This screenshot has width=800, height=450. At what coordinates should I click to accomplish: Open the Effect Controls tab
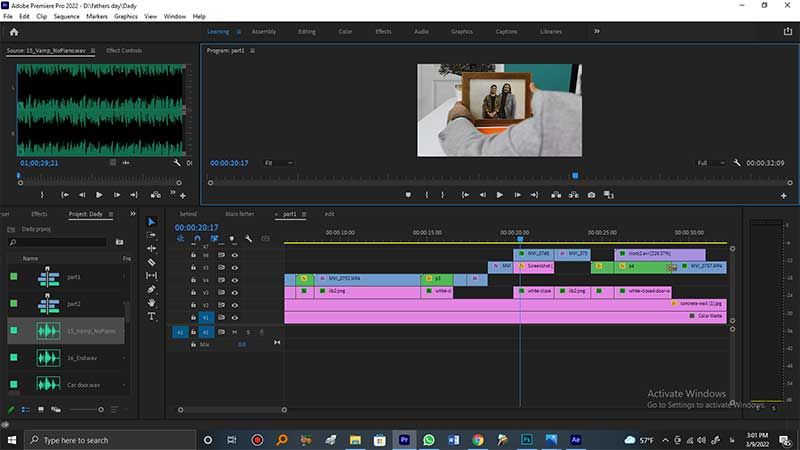[x=124, y=51]
